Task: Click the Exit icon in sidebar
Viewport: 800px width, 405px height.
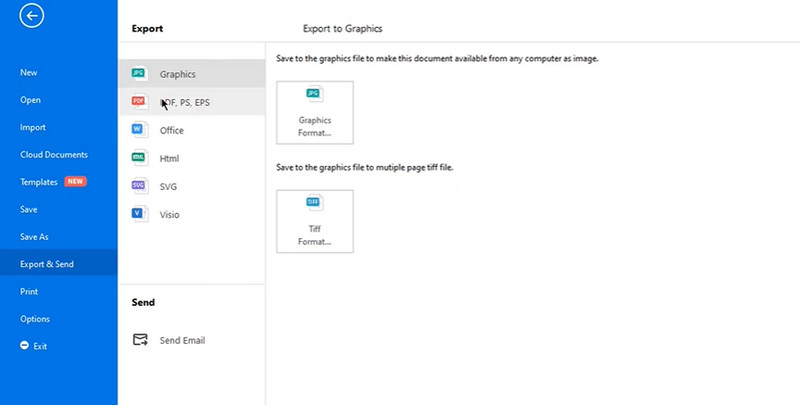Action: [25, 346]
